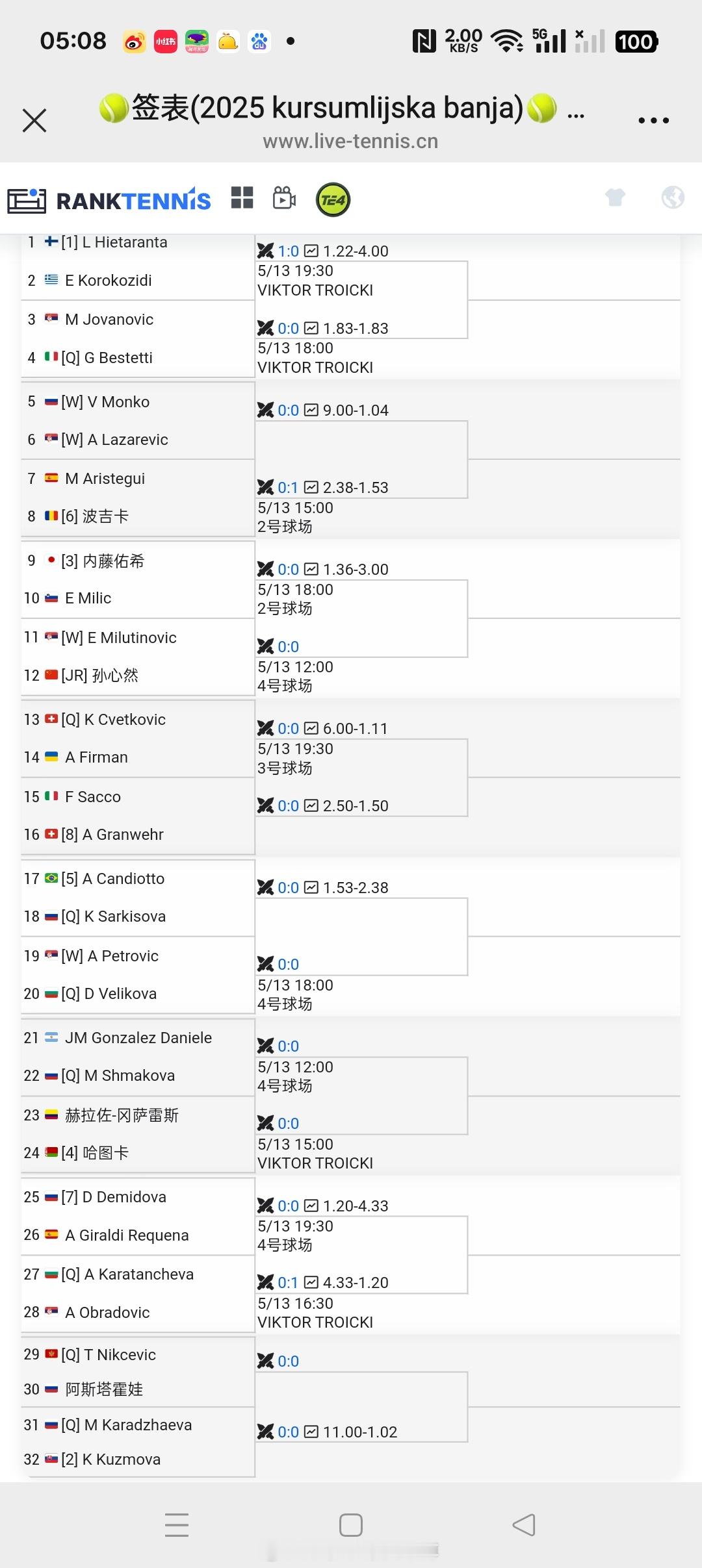Viewport: 702px width, 1568px height.
Task: Tap Android back navigation button
Action: point(524,1524)
